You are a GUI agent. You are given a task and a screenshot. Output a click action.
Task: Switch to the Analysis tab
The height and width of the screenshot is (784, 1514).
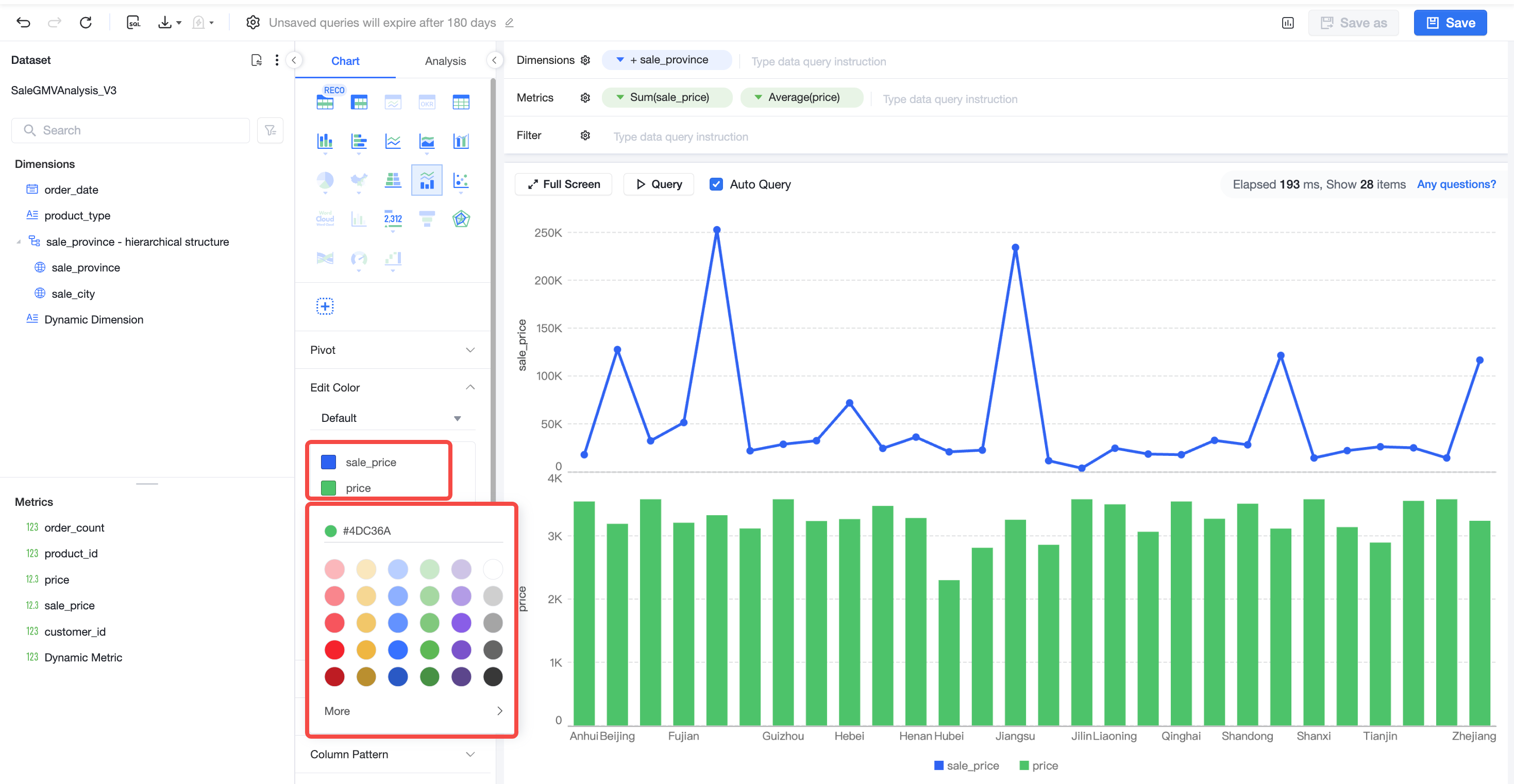pyautogui.click(x=445, y=61)
